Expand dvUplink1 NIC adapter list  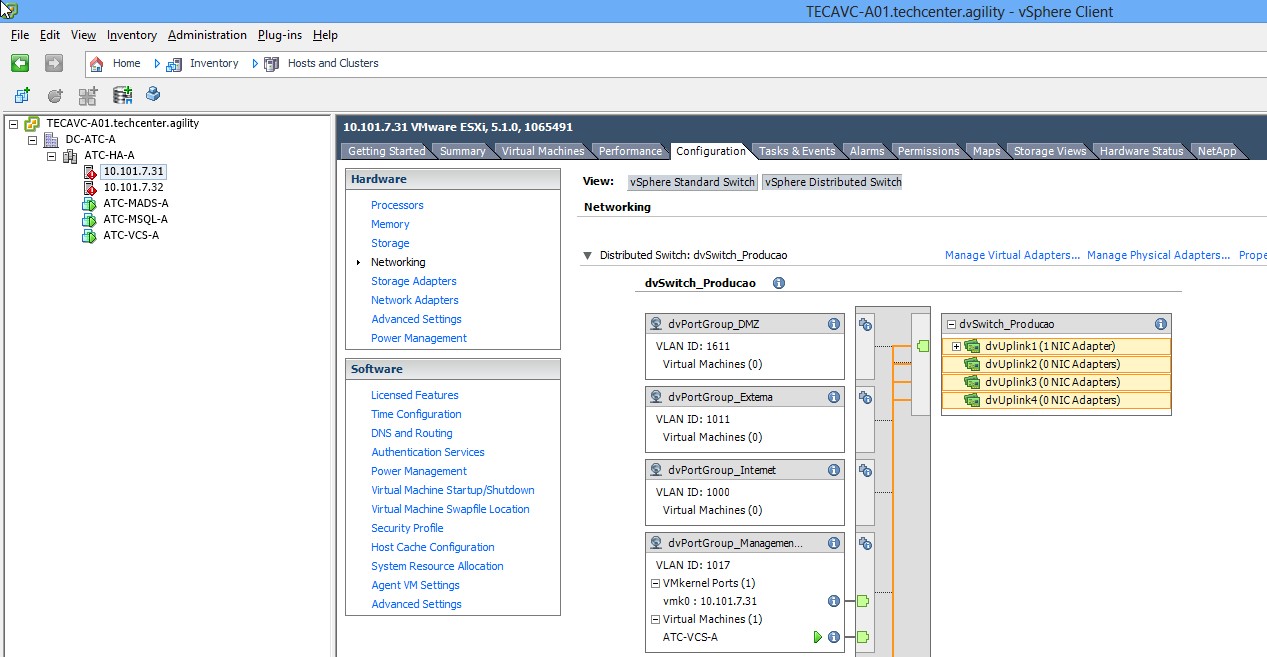pyautogui.click(x=956, y=346)
